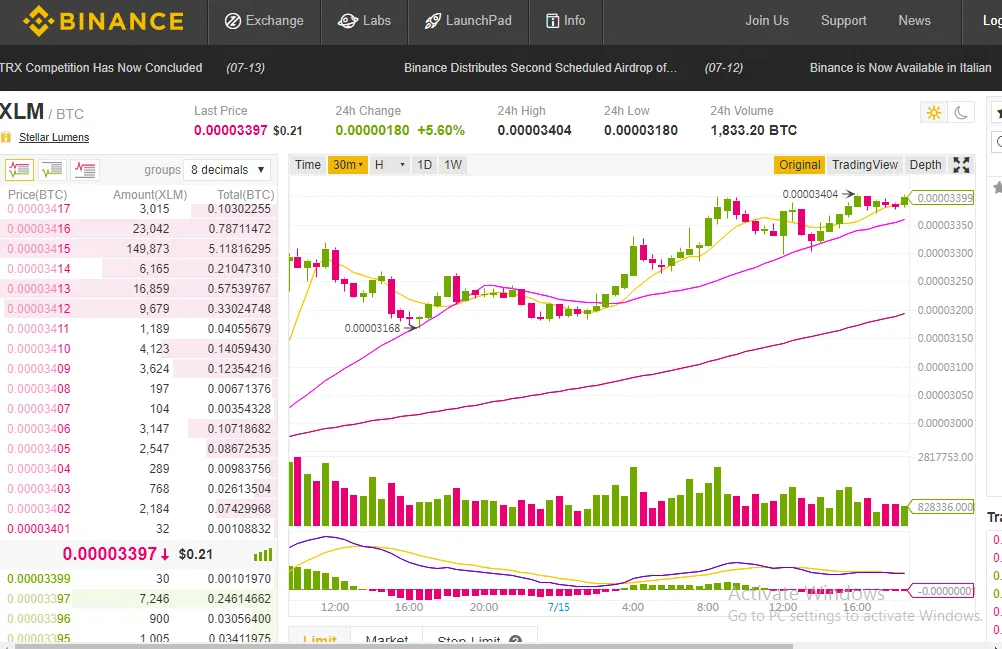Select sell order price 0.00003415
The image size is (1002, 649).
[38, 248]
